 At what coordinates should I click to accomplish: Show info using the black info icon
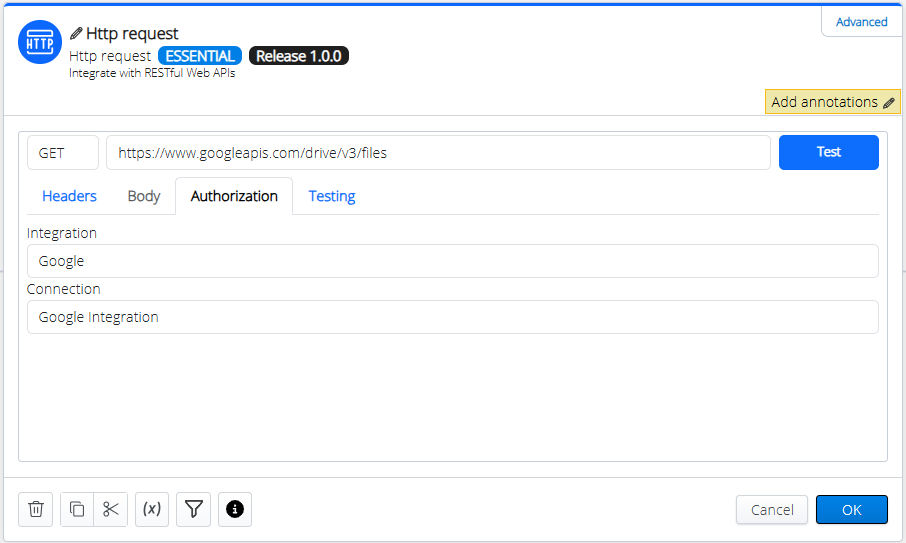[x=235, y=509]
